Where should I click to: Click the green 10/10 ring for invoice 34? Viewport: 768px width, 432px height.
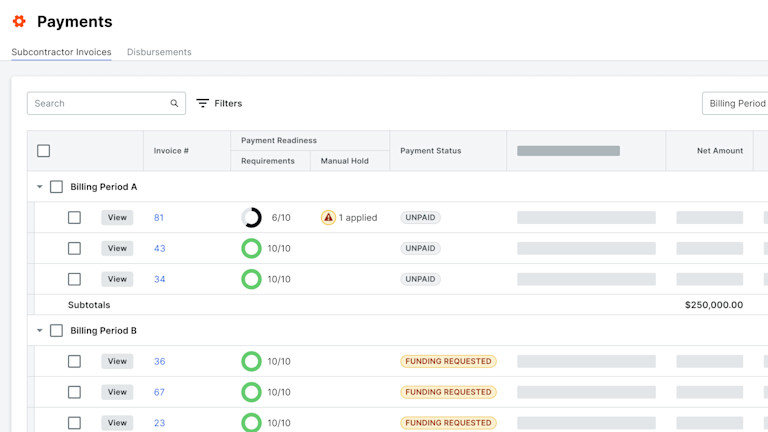pos(251,279)
